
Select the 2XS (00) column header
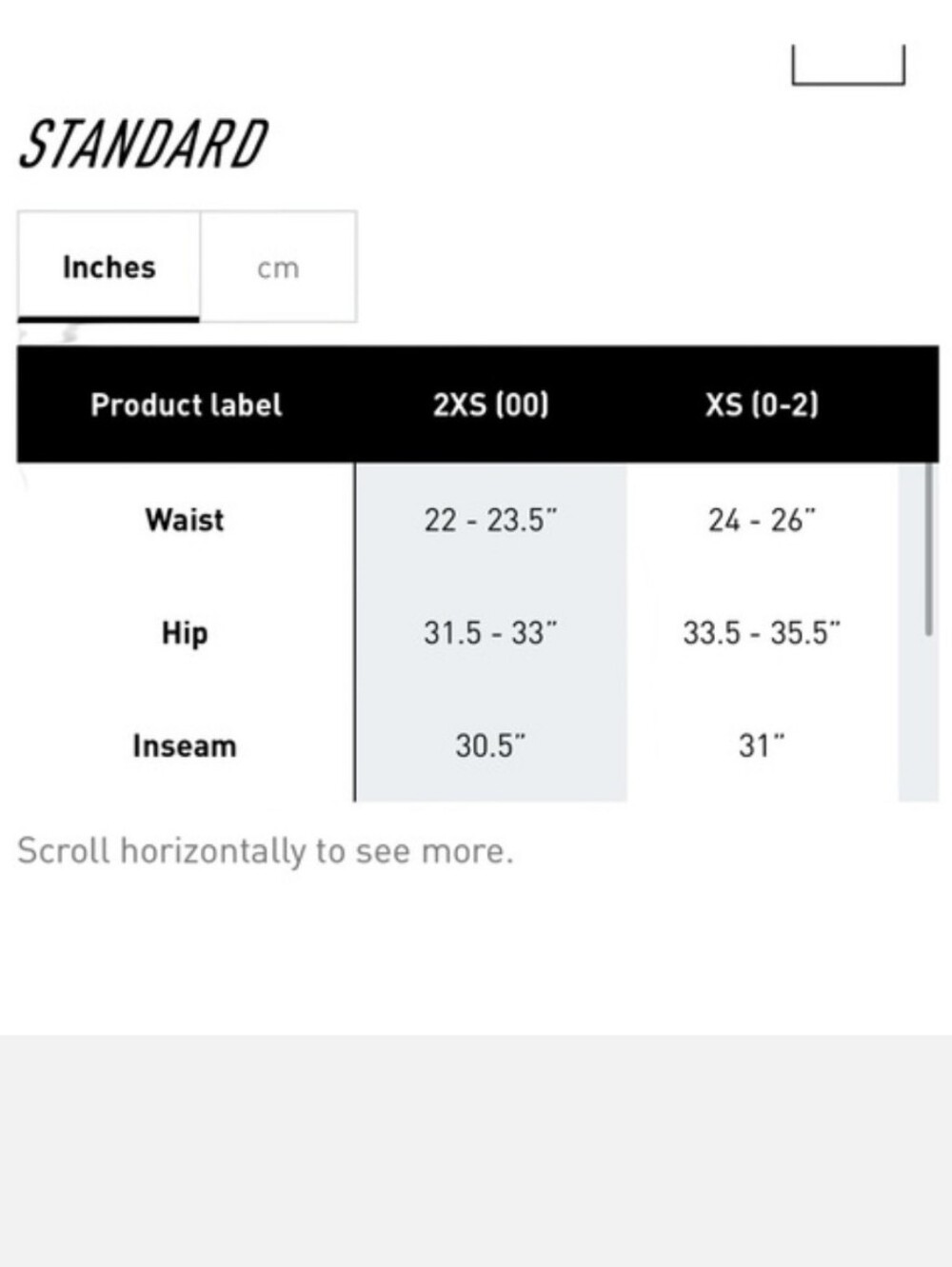pyautogui.click(x=490, y=405)
